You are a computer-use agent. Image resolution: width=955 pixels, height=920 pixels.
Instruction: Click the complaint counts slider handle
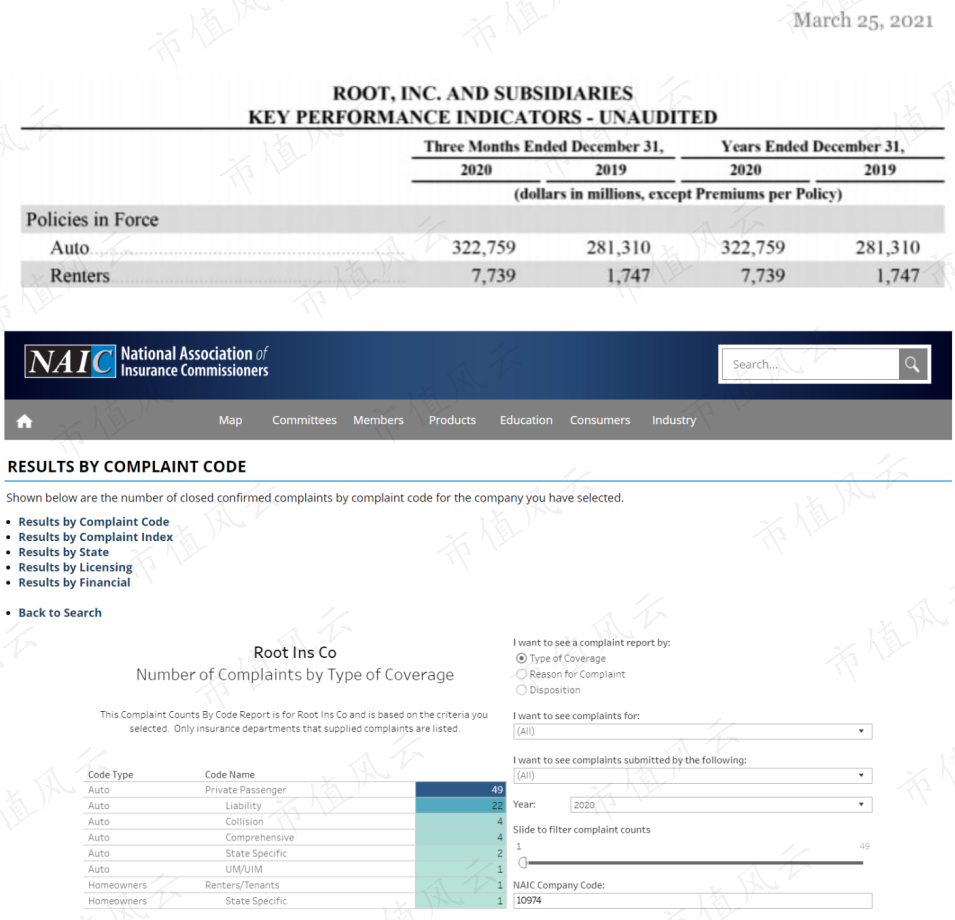coord(522,863)
